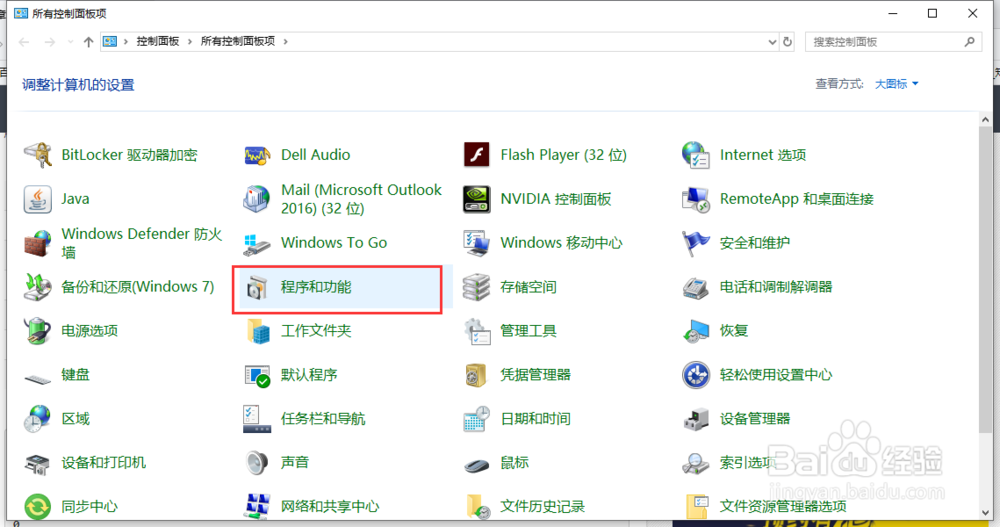The width and height of the screenshot is (1000, 527).
Task: Open the 恢复 icon
Action: point(696,331)
